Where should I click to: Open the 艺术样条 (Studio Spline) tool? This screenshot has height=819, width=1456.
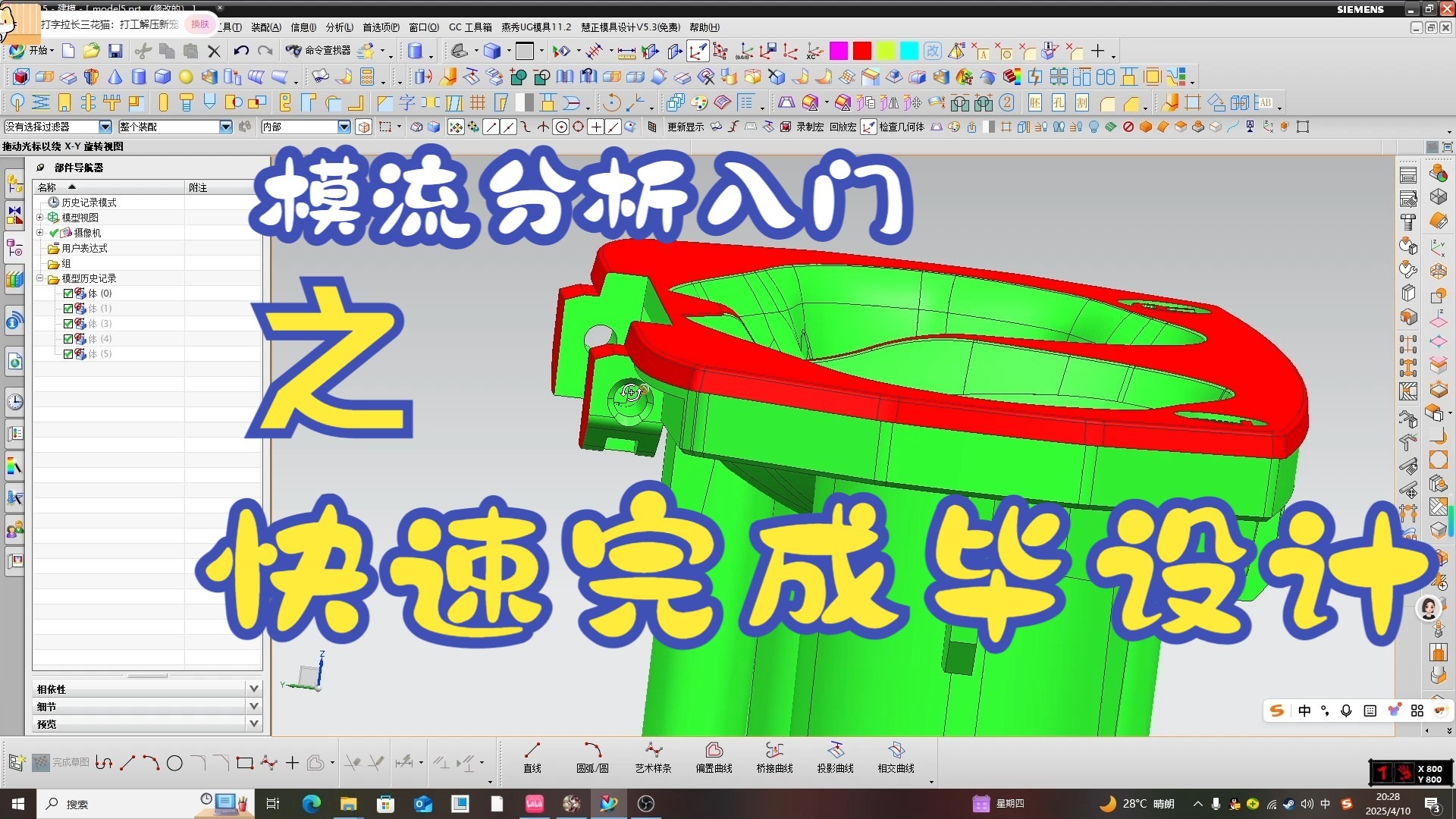click(654, 758)
